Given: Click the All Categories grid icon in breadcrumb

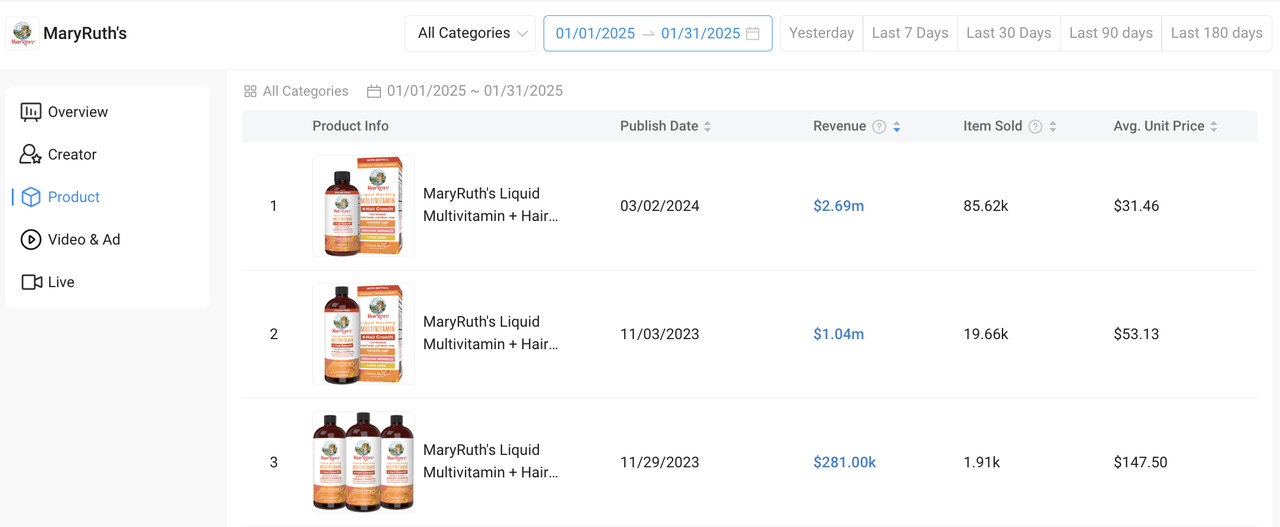Looking at the screenshot, I should click(x=250, y=91).
